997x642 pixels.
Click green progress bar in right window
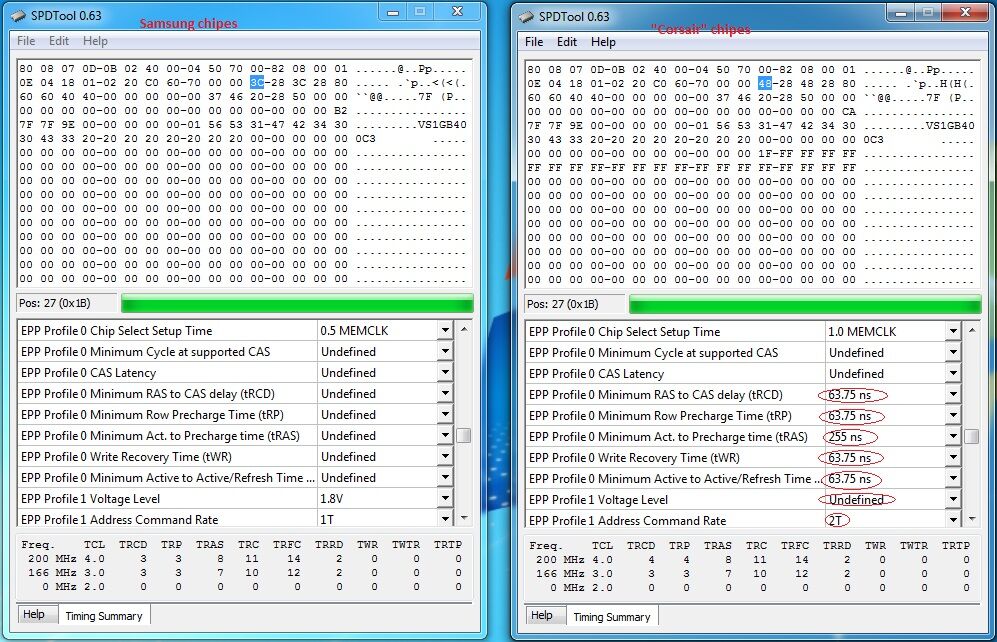click(x=805, y=304)
